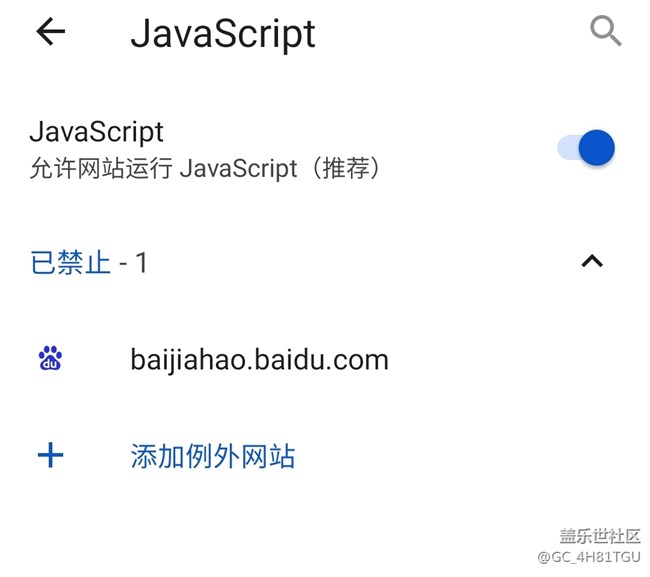
Task: Disable the JavaScript toggle switch
Action: click(586, 148)
